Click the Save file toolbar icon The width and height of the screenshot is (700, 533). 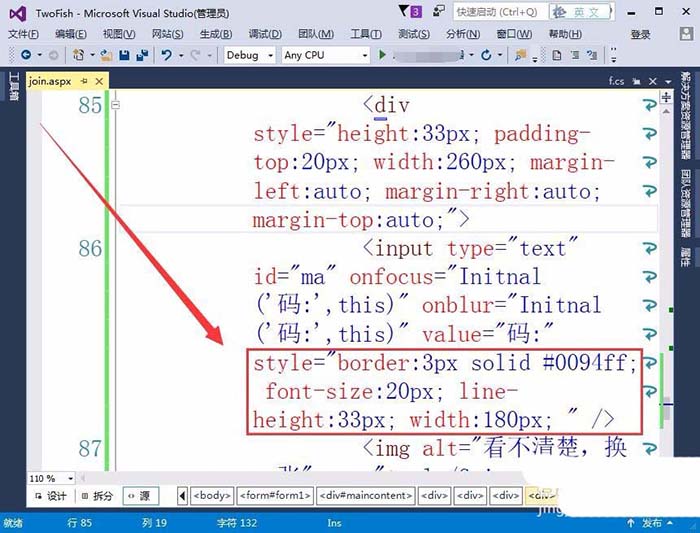[x=124, y=55]
